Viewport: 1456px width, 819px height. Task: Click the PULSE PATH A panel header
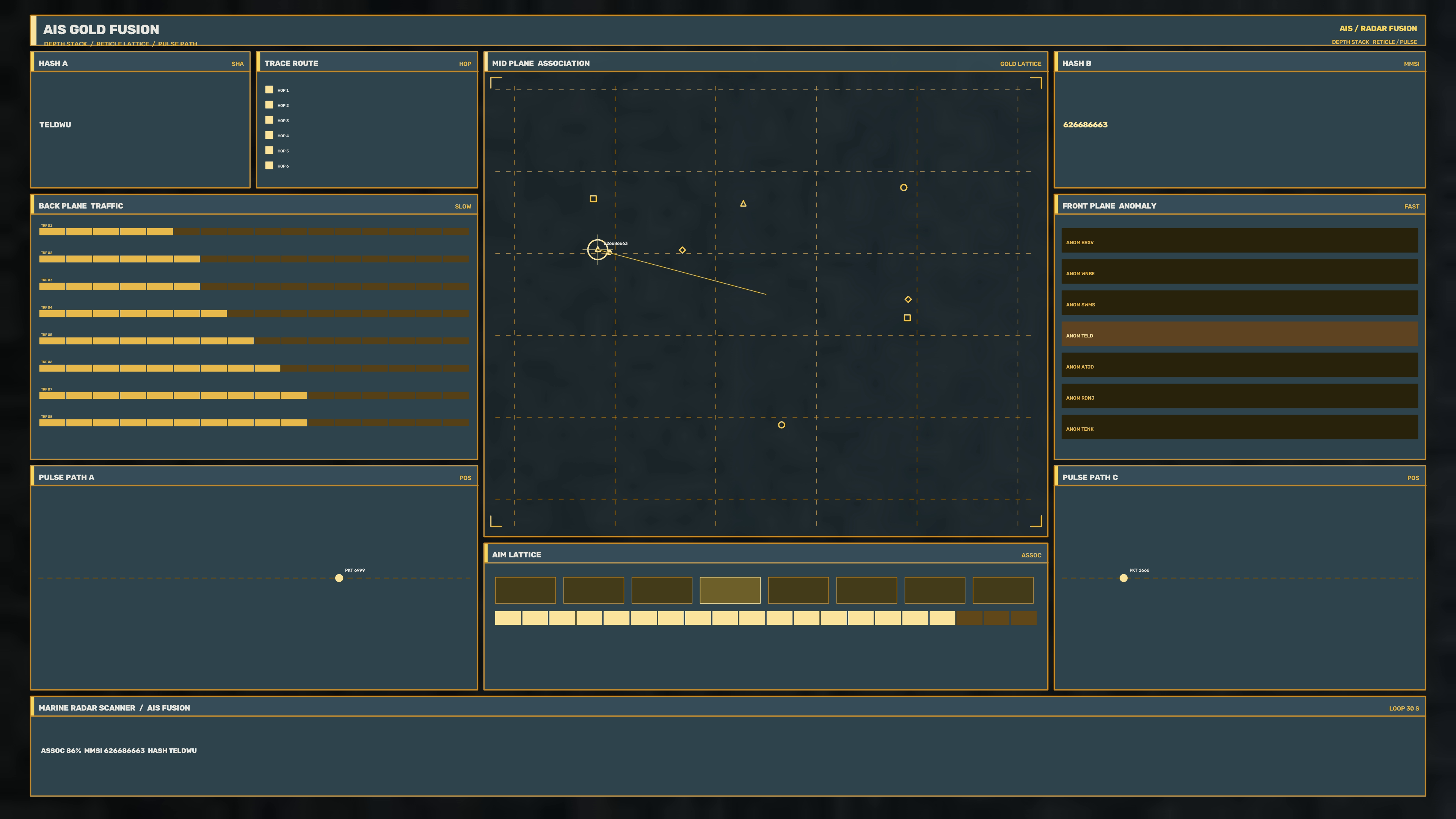tap(254, 476)
